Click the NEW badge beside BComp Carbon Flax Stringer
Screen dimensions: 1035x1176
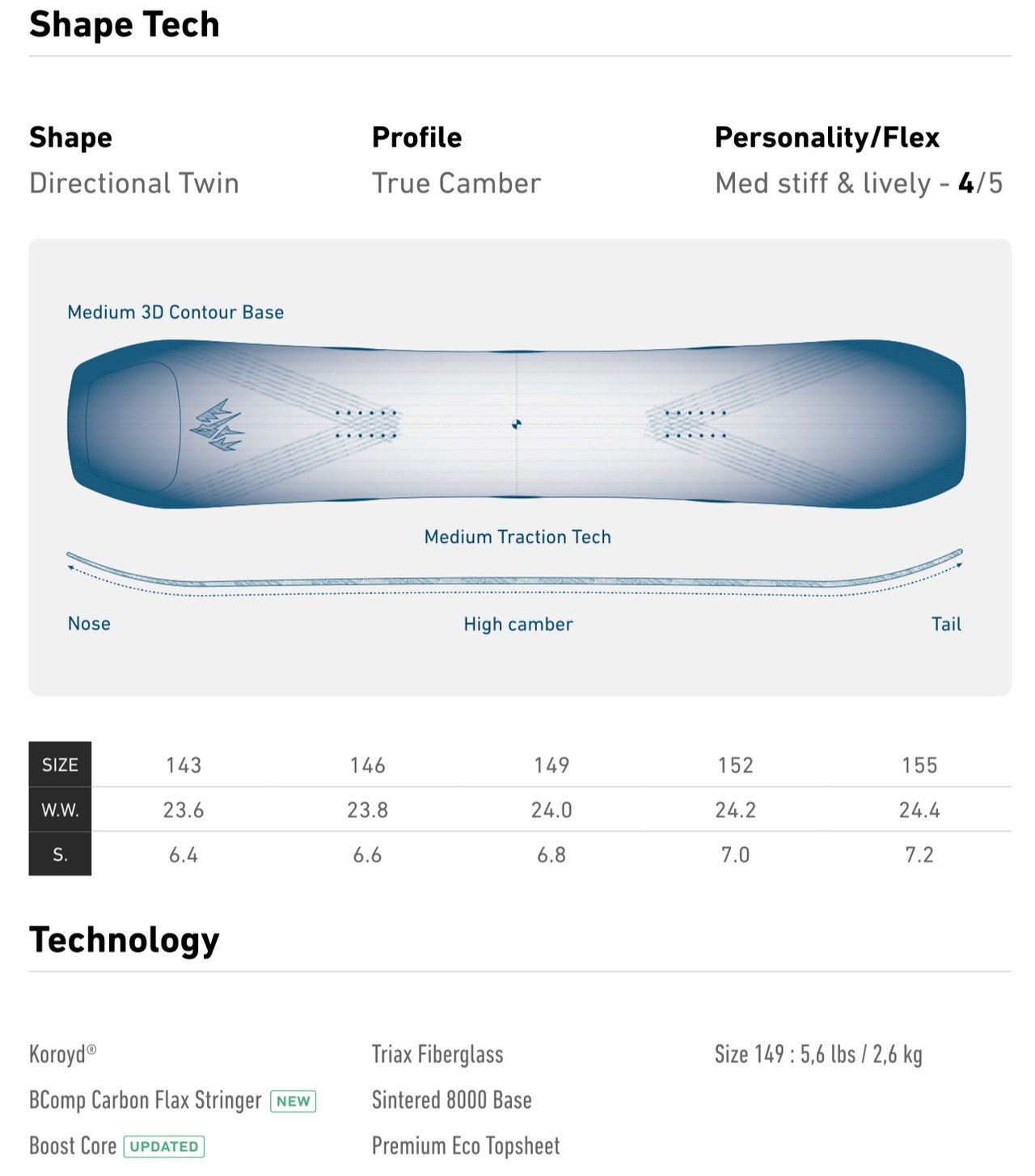[x=293, y=1101]
